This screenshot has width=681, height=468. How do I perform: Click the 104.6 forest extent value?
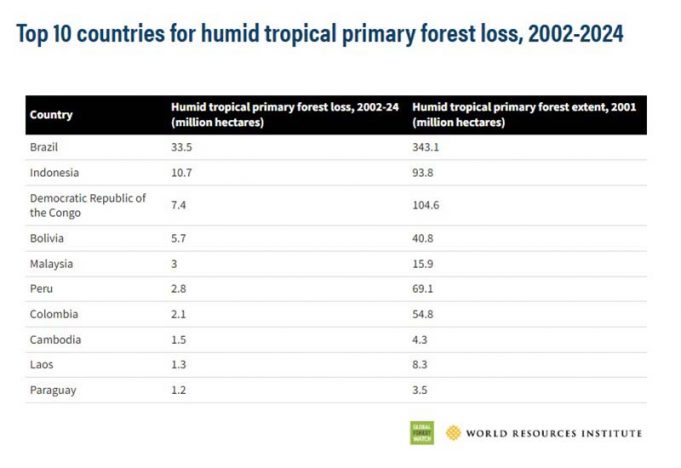427,205
